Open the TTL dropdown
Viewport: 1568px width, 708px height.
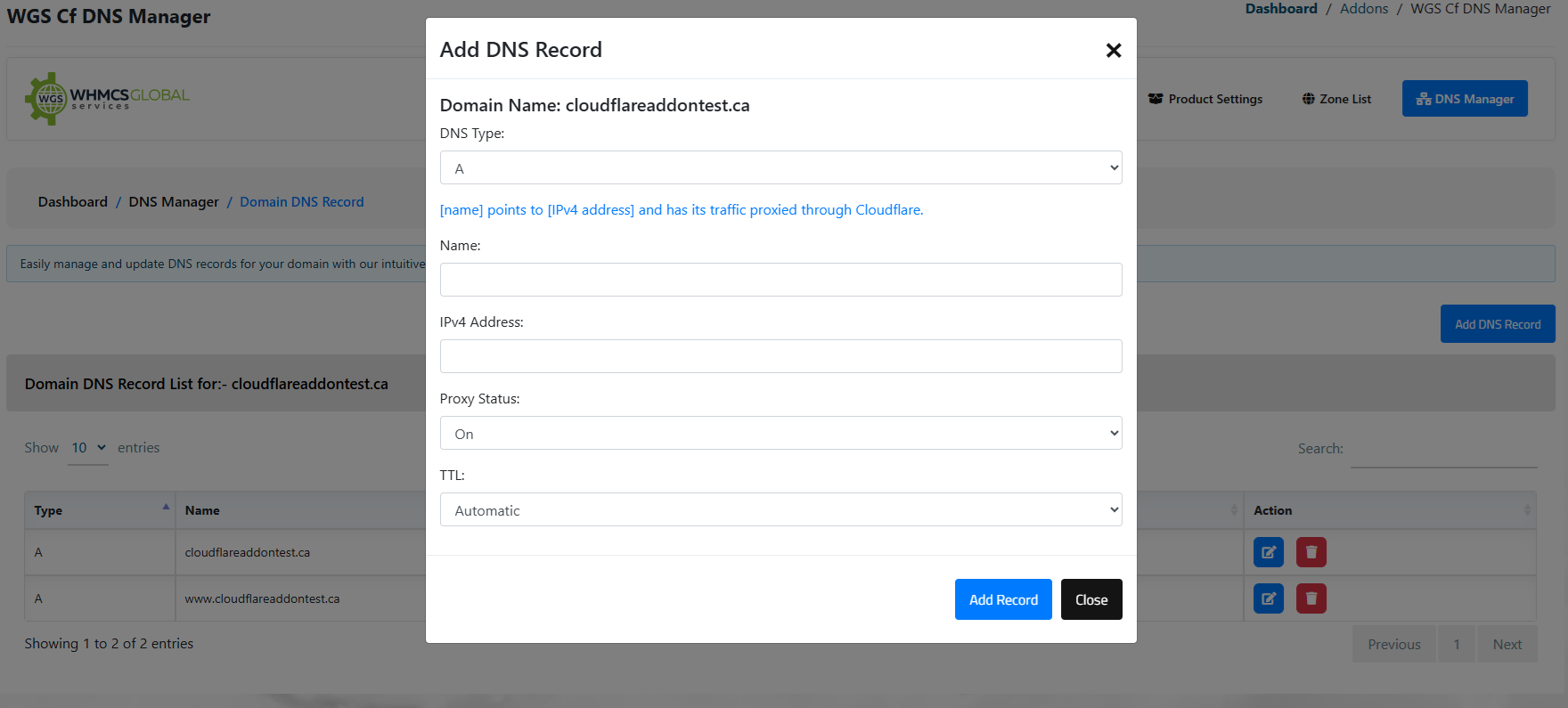pos(780,510)
